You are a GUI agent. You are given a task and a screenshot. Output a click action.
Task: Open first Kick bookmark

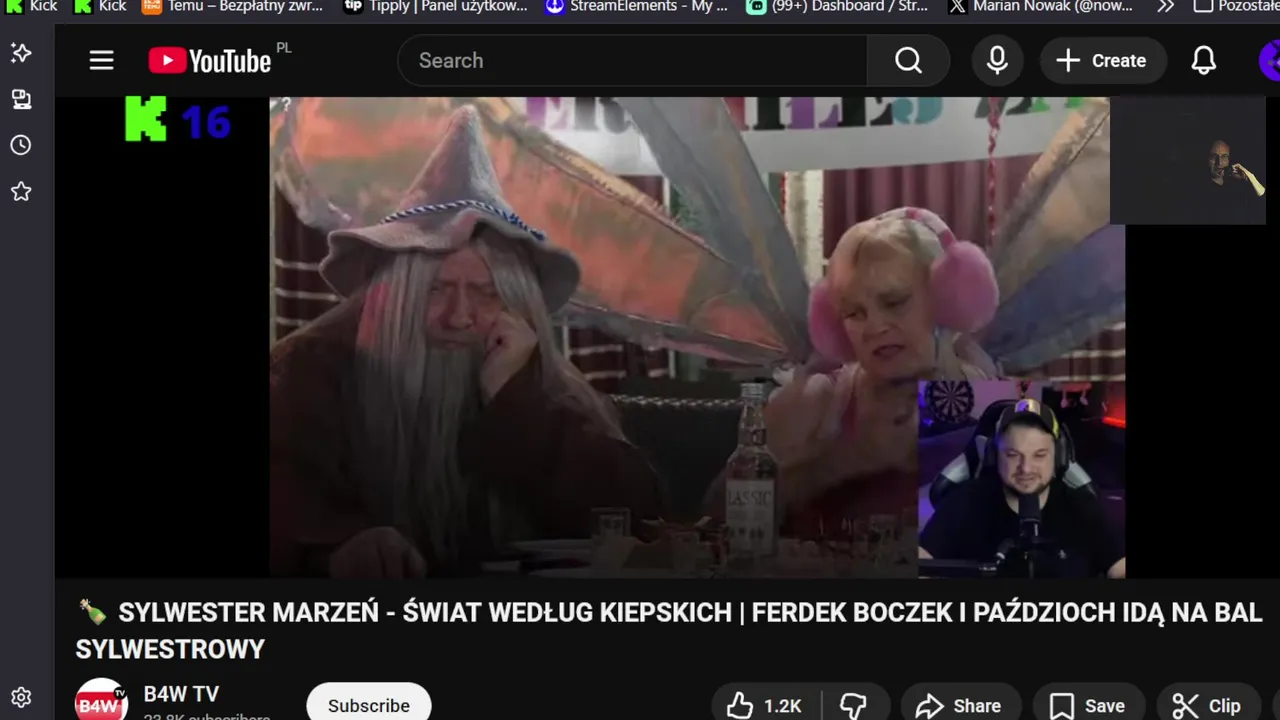click(32, 7)
